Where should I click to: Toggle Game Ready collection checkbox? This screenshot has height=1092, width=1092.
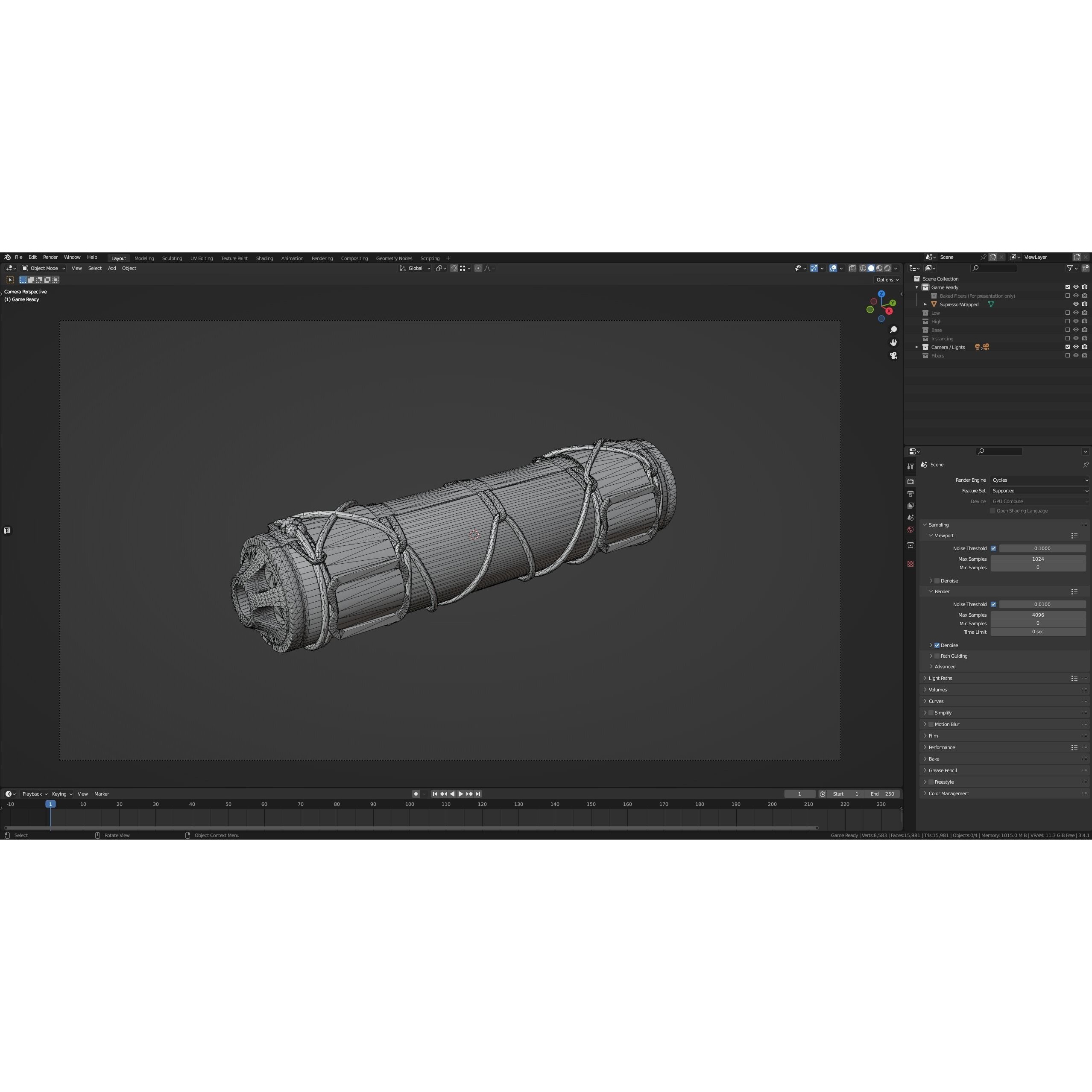[1068, 287]
